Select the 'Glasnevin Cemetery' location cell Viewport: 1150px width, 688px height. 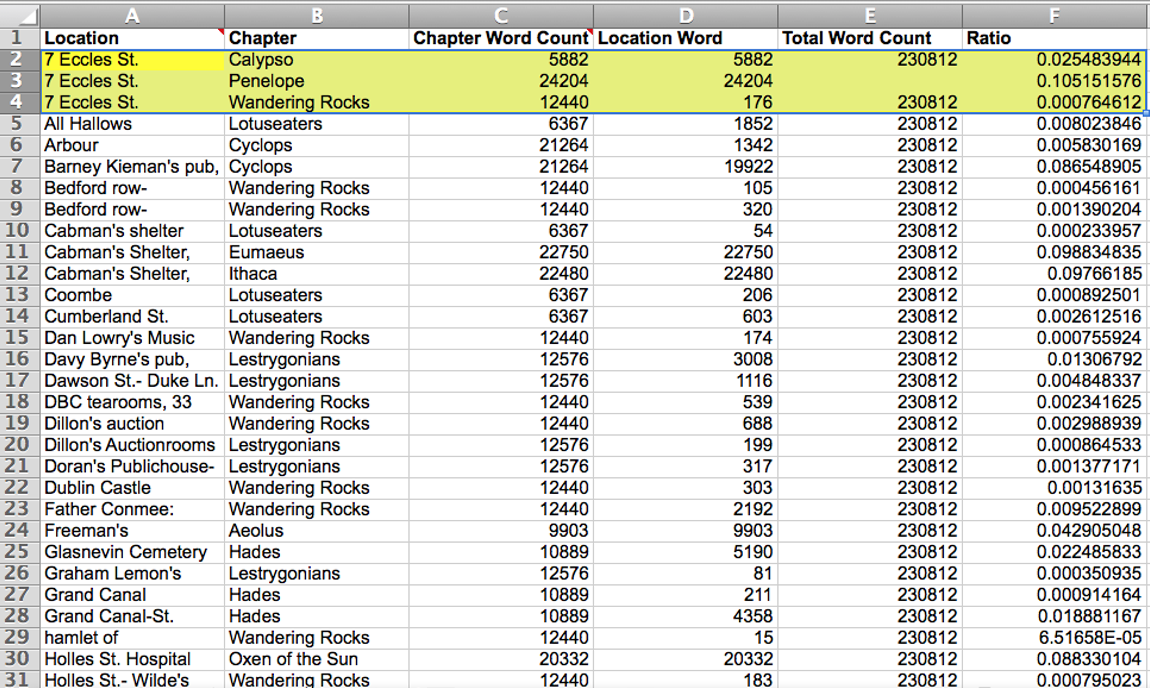[x=132, y=552]
